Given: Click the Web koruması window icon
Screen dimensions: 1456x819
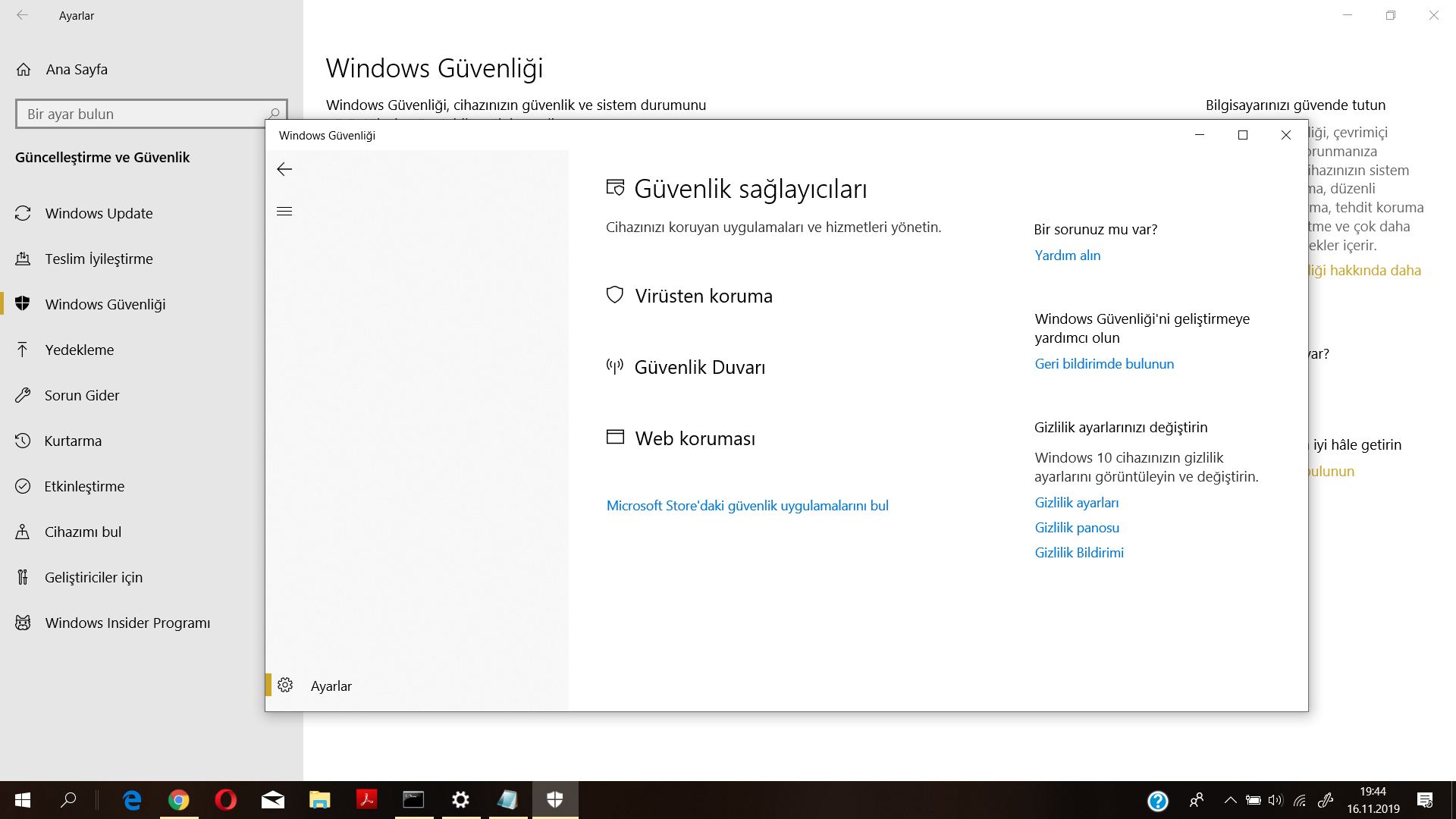Looking at the screenshot, I should [615, 438].
